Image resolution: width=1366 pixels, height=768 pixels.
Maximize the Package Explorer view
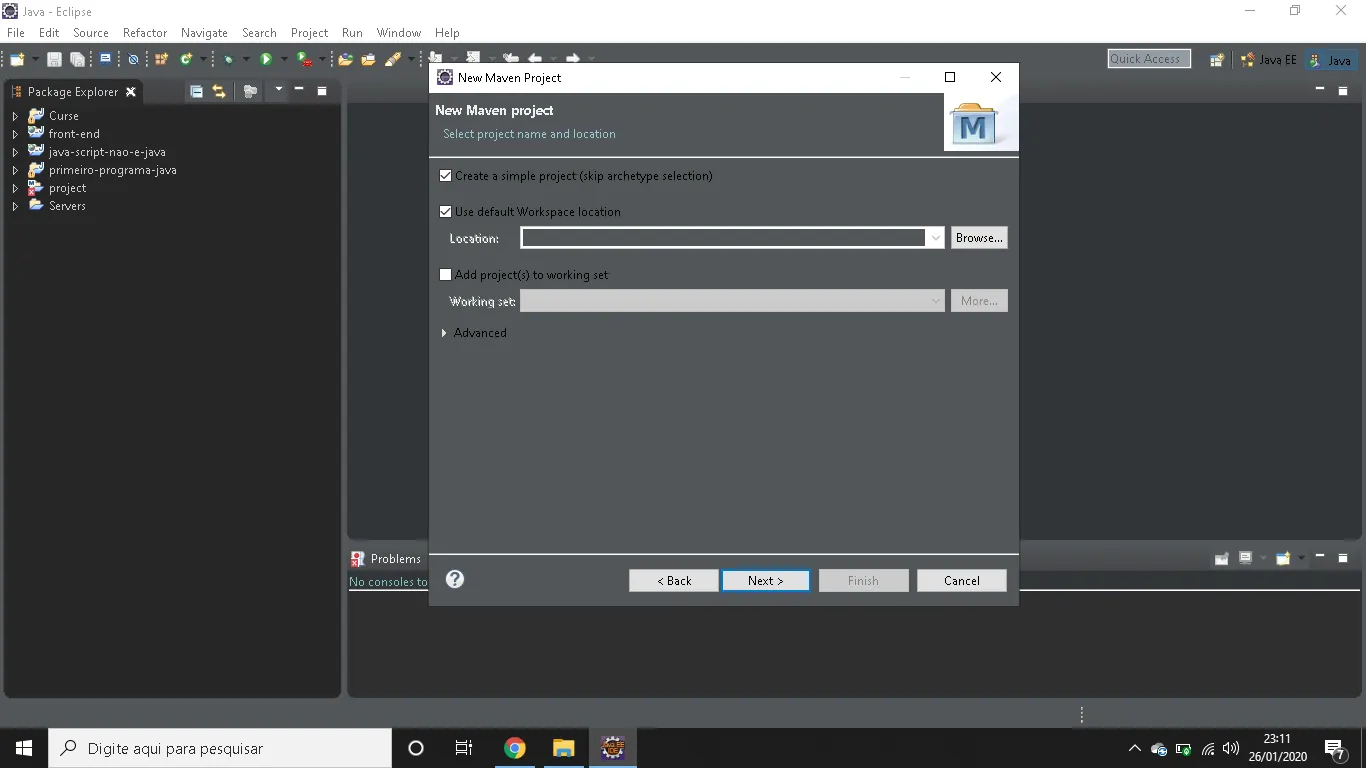coord(322,91)
